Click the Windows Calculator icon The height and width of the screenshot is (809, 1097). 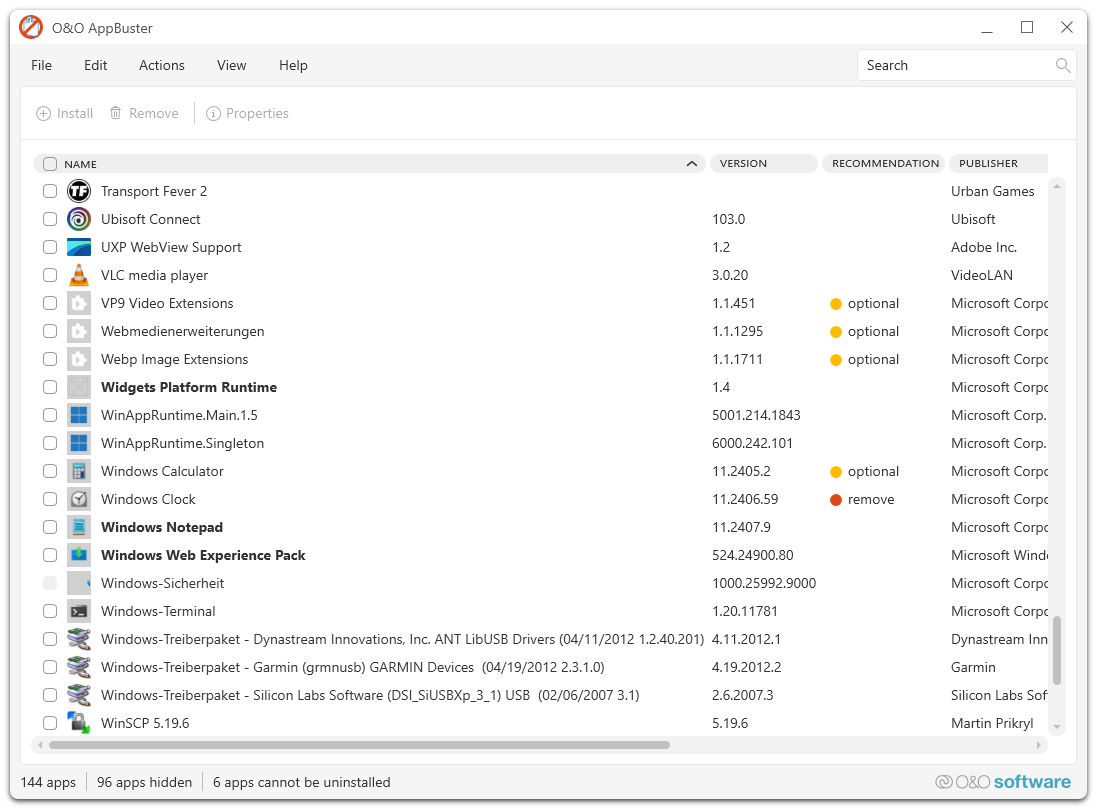pos(78,471)
